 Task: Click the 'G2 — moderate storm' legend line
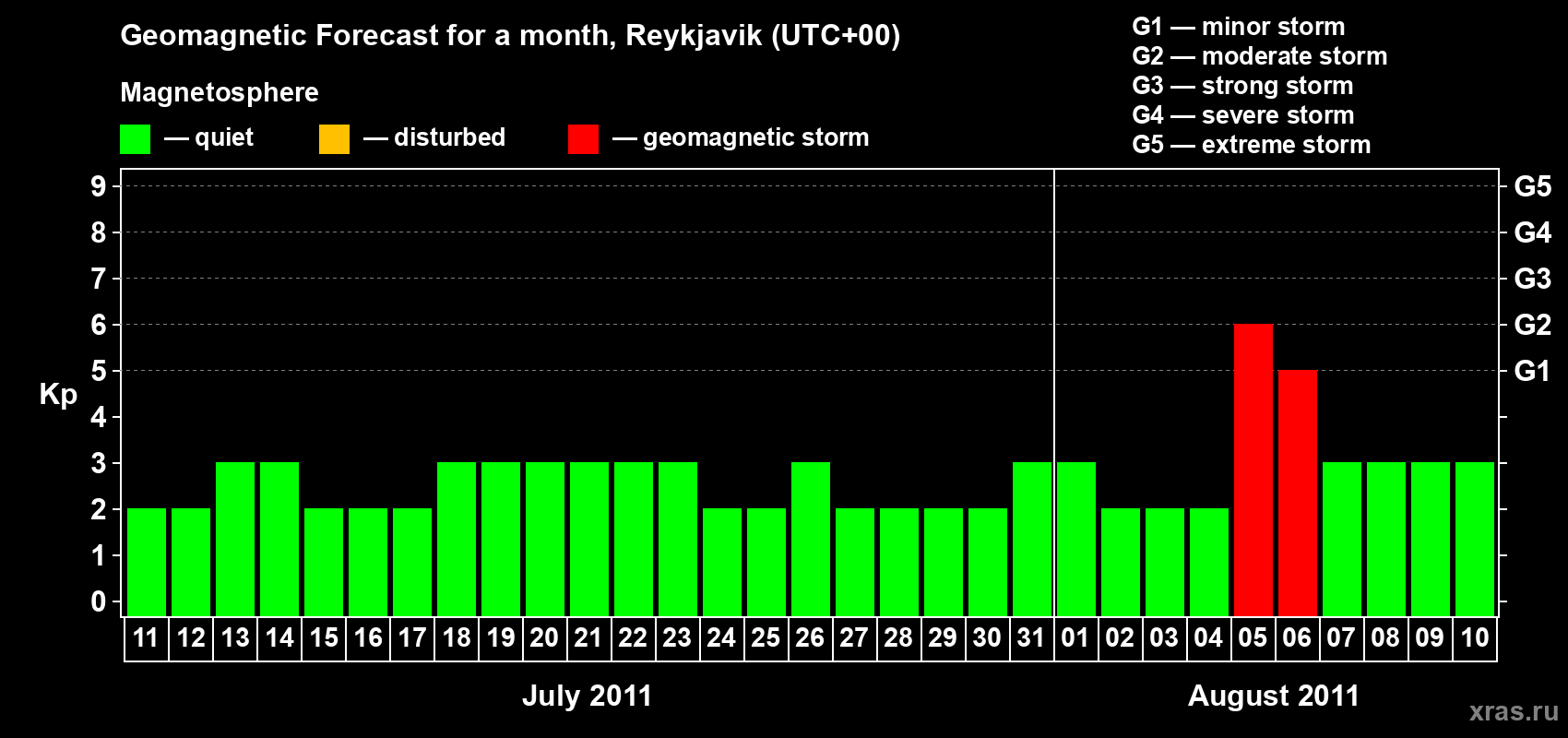pos(1260,56)
